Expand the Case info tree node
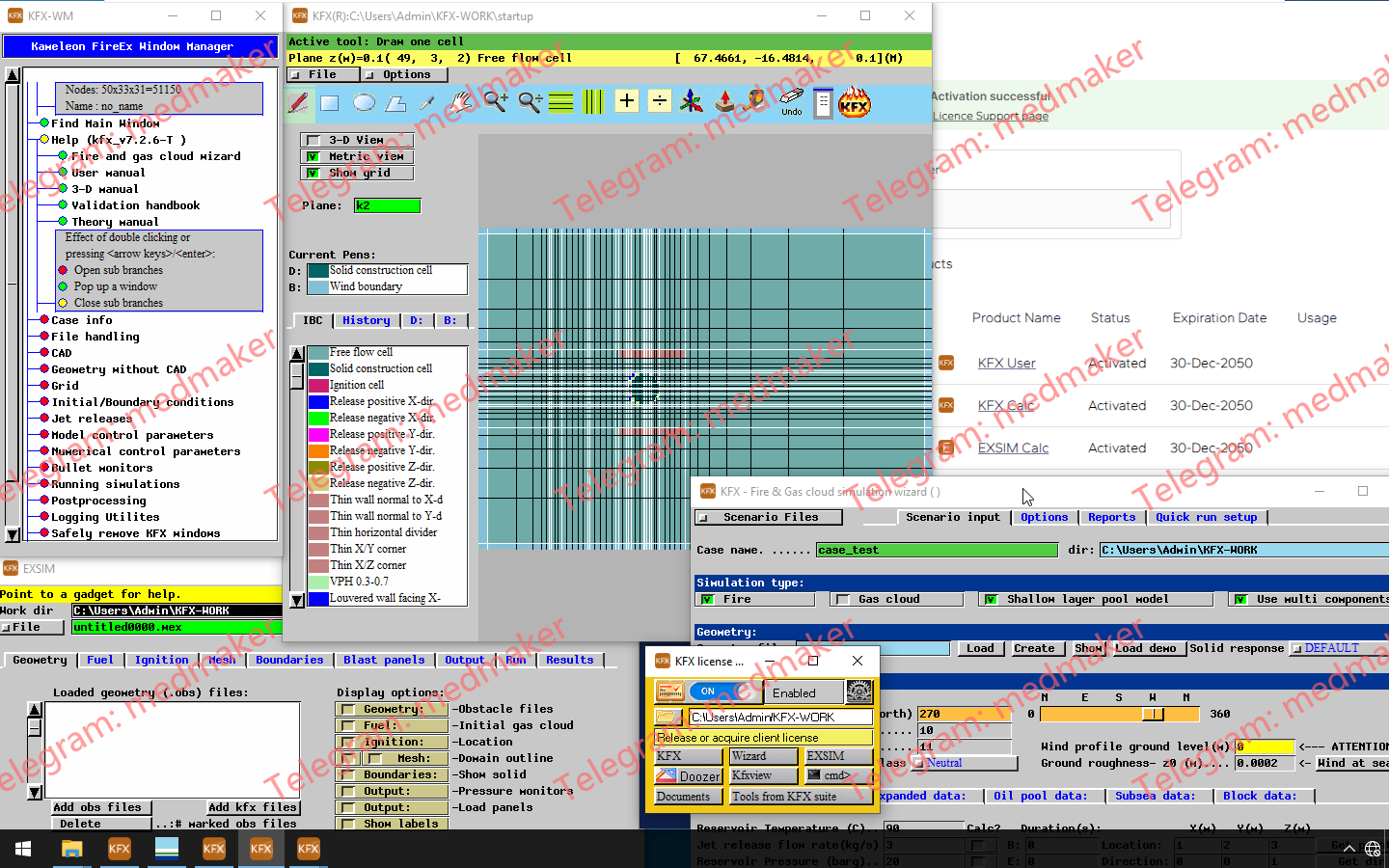 pos(44,320)
